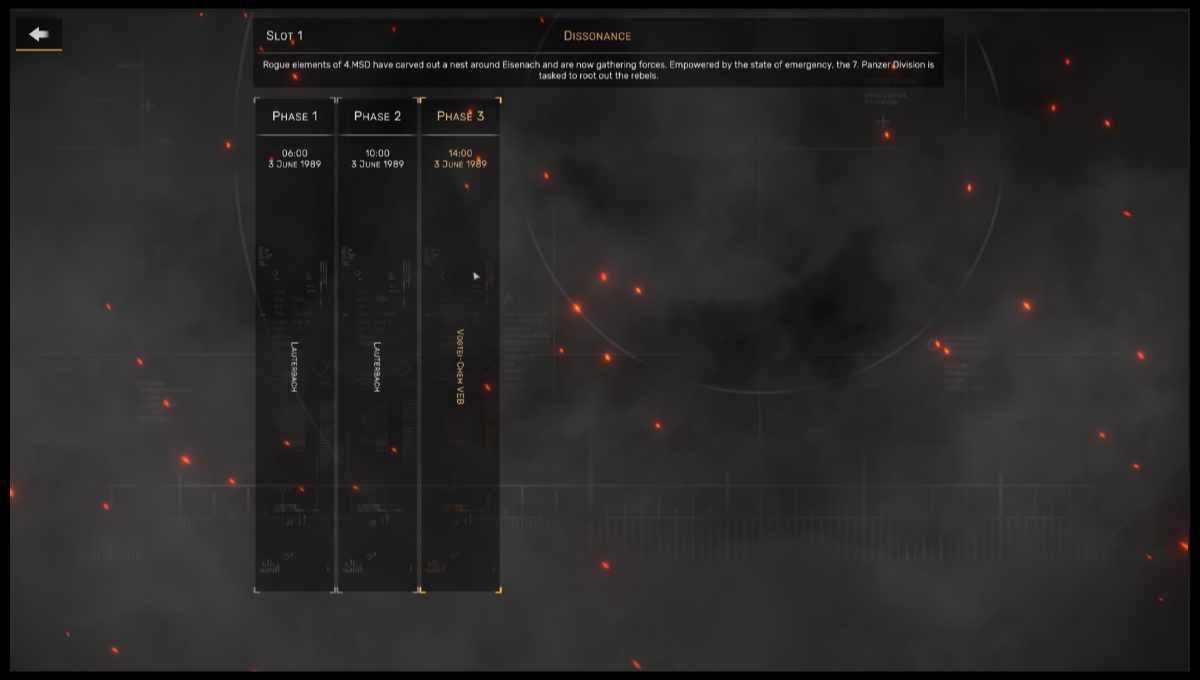Select the Phase 2 header
The height and width of the screenshot is (680, 1200).
[x=377, y=116]
